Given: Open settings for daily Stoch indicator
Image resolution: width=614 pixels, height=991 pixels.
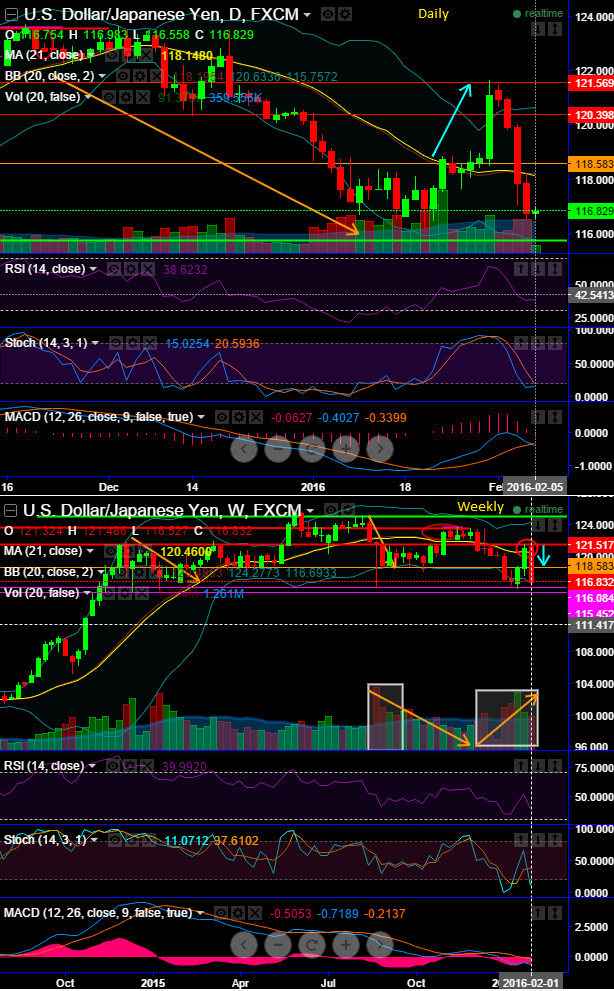Looking at the screenshot, I should (132, 343).
